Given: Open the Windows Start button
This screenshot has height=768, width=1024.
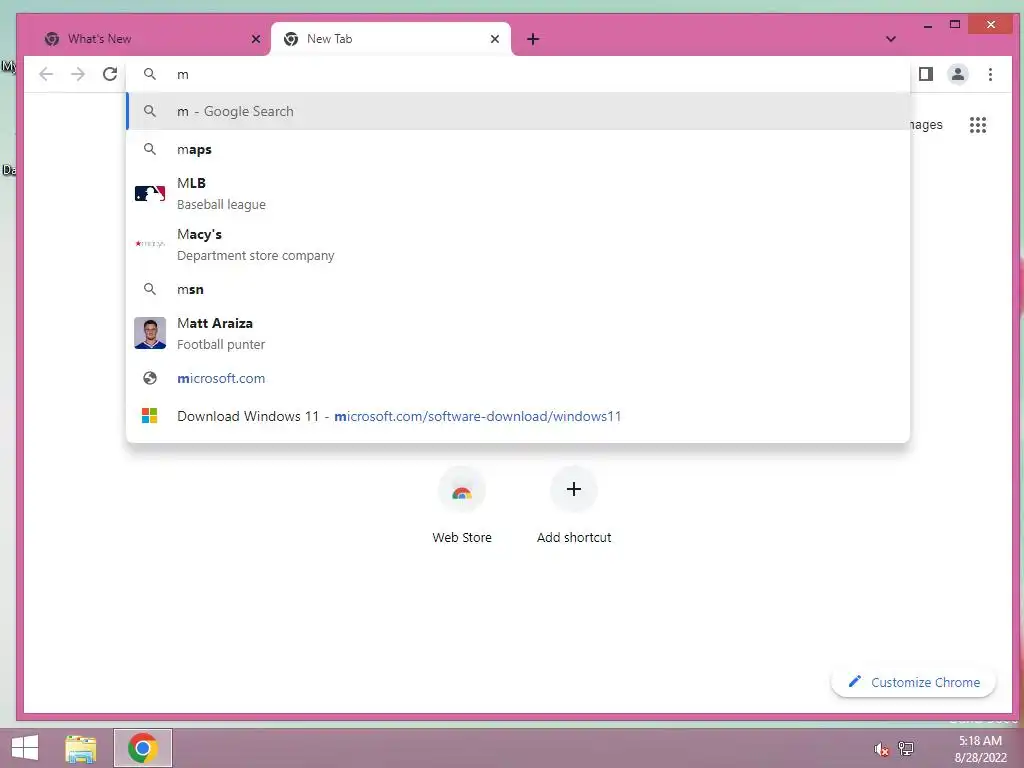Looking at the screenshot, I should click(x=25, y=748).
